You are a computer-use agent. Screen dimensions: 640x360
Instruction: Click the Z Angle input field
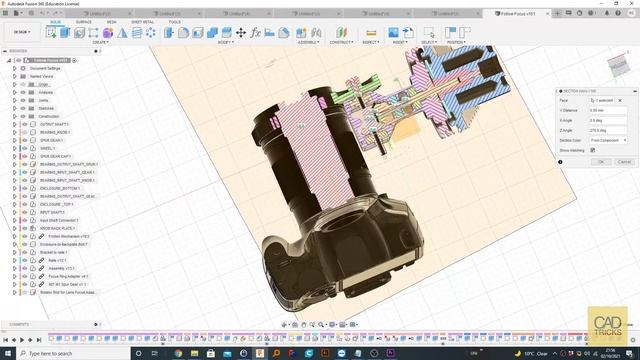click(608, 130)
